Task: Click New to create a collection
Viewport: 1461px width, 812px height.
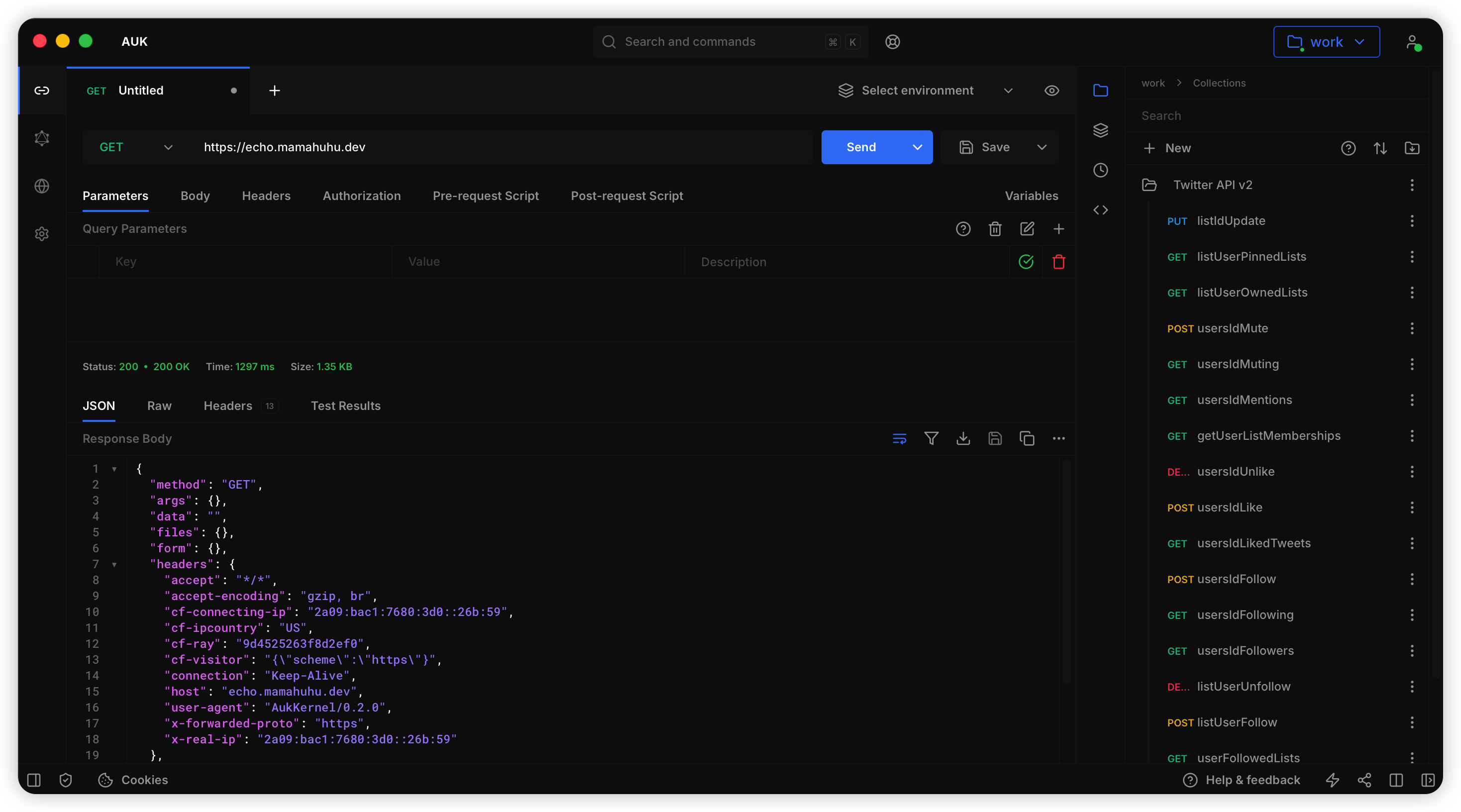Action: [1167, 148]
